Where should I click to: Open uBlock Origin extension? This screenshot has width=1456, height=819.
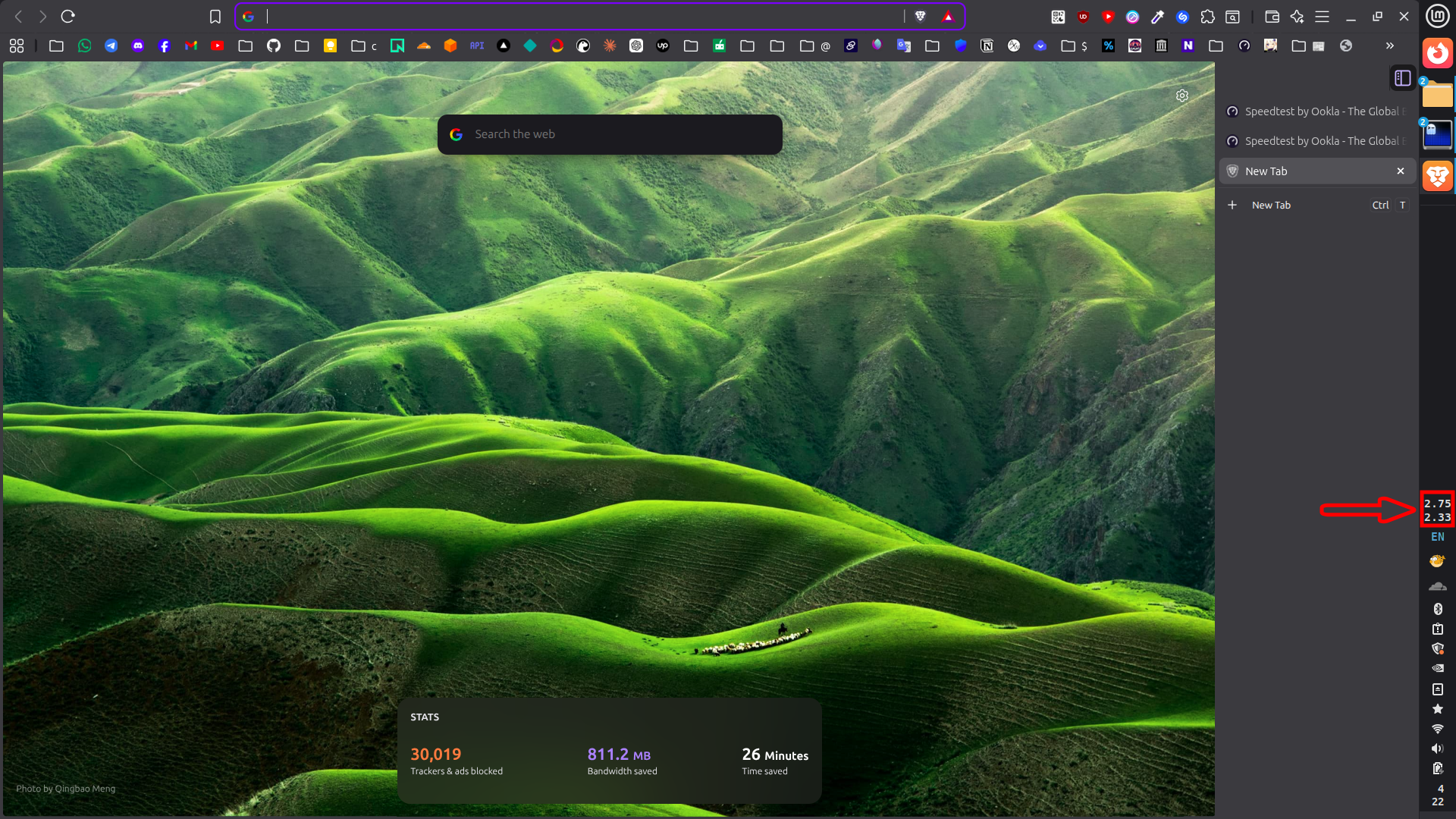click(1083, 16)
